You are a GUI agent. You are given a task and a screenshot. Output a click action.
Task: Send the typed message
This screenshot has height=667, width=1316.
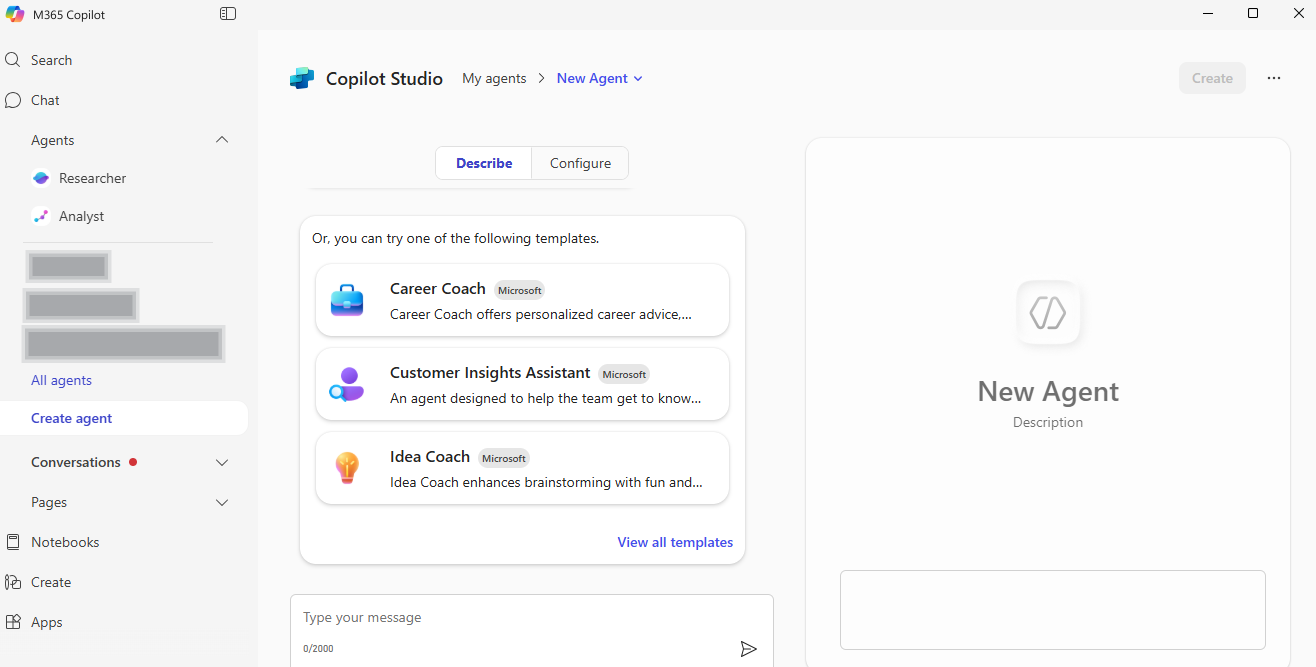(748, 648)
